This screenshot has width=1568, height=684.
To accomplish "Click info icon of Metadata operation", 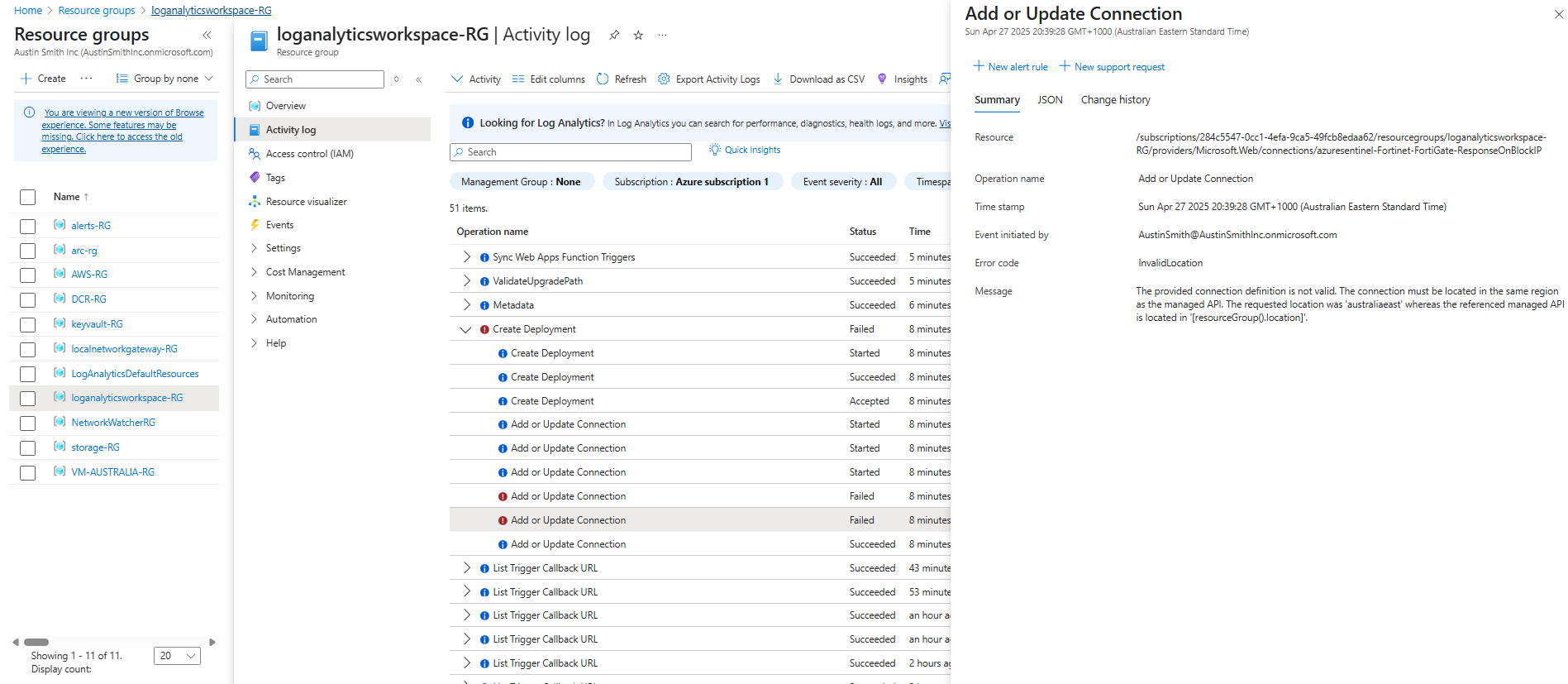I will [484, 305].
